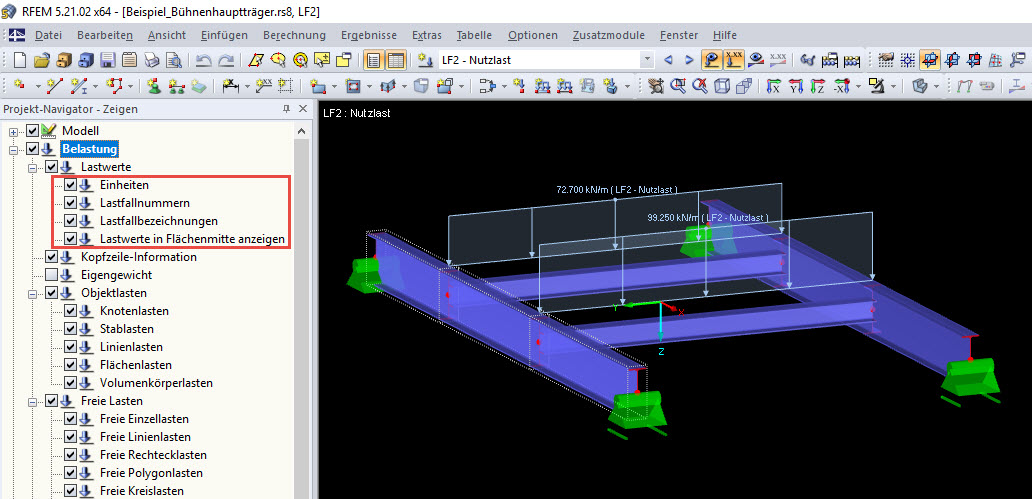
Task: Click the zoom window magnifier icon
Action: point(678,86)
